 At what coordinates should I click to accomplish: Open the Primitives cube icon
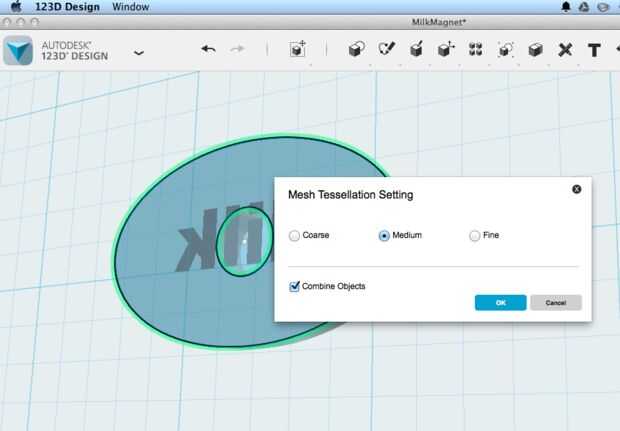[x=357, y=49]
